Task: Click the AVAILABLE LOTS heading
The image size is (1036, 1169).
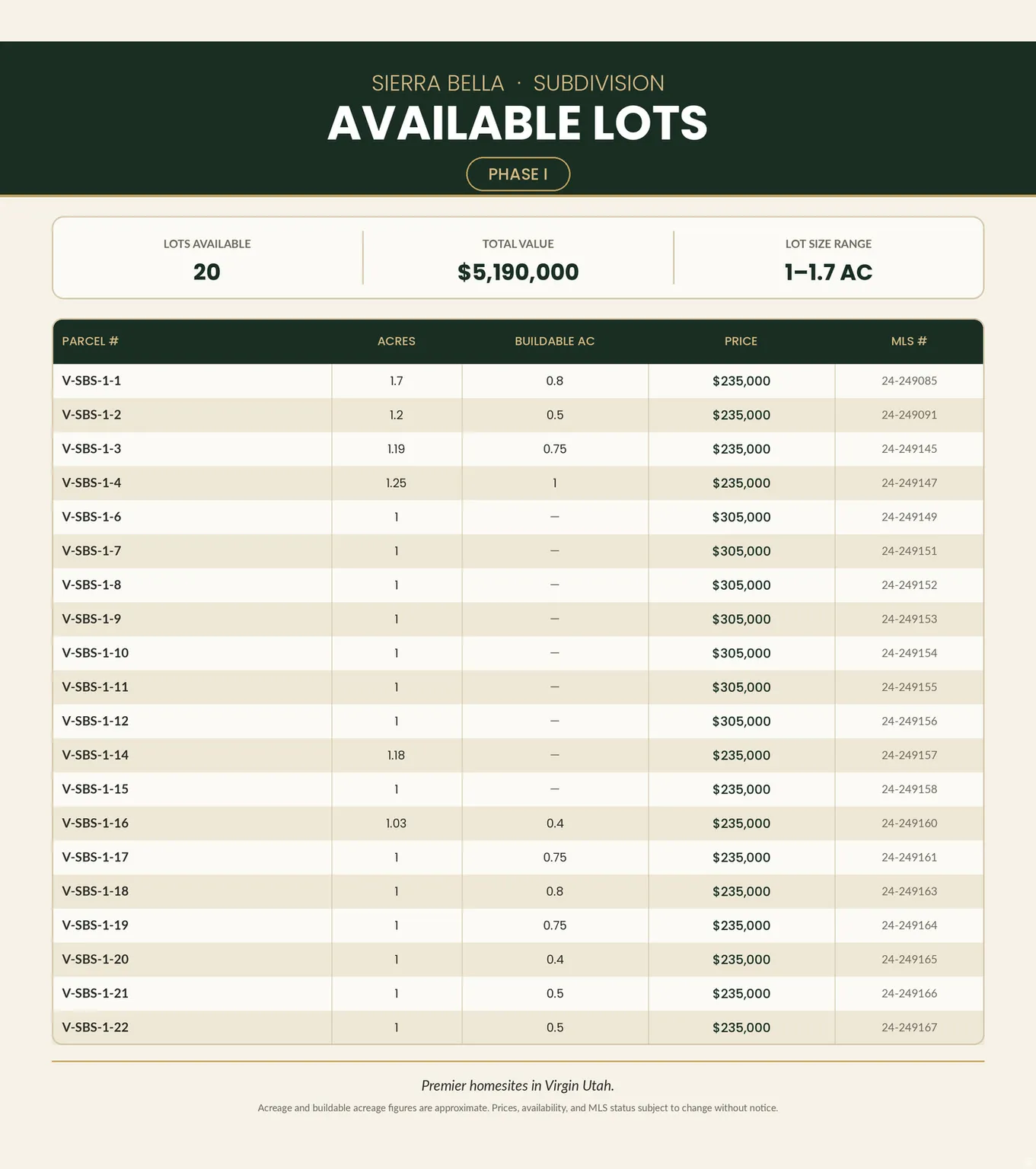Action: (x=518, y=123)
